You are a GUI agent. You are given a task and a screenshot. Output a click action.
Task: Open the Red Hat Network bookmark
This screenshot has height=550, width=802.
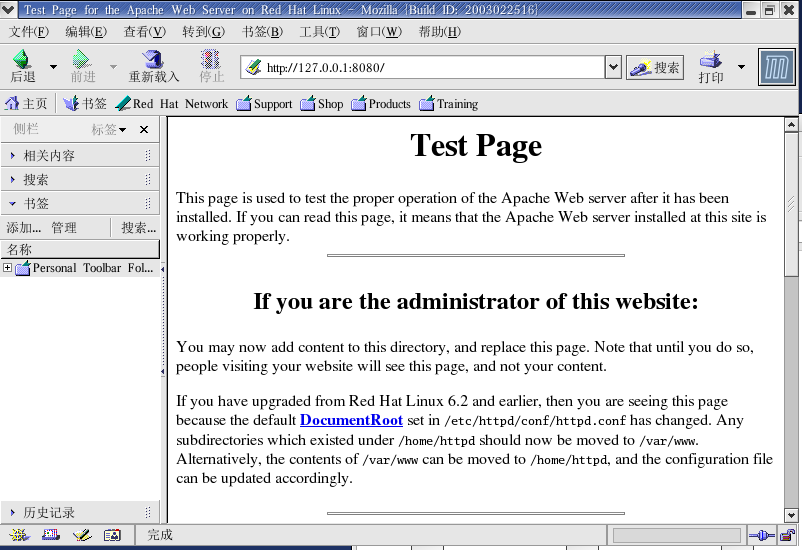coord(171,104)
